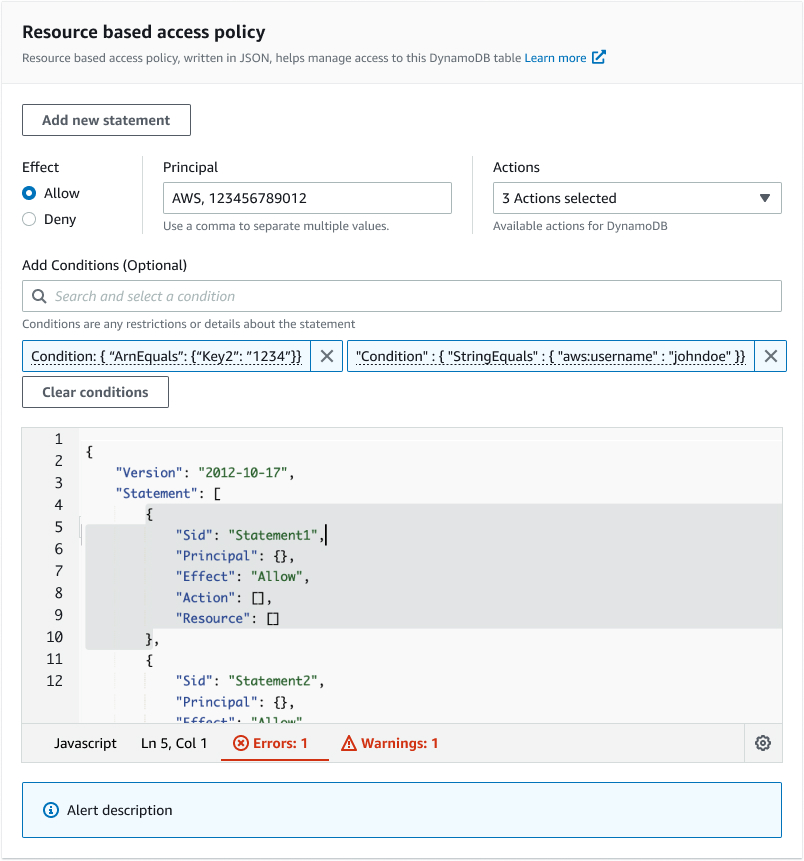Screen dimensions: 804x861
Task: Remove the StringEquals johndoe condition chip
Action: point(771,355)
